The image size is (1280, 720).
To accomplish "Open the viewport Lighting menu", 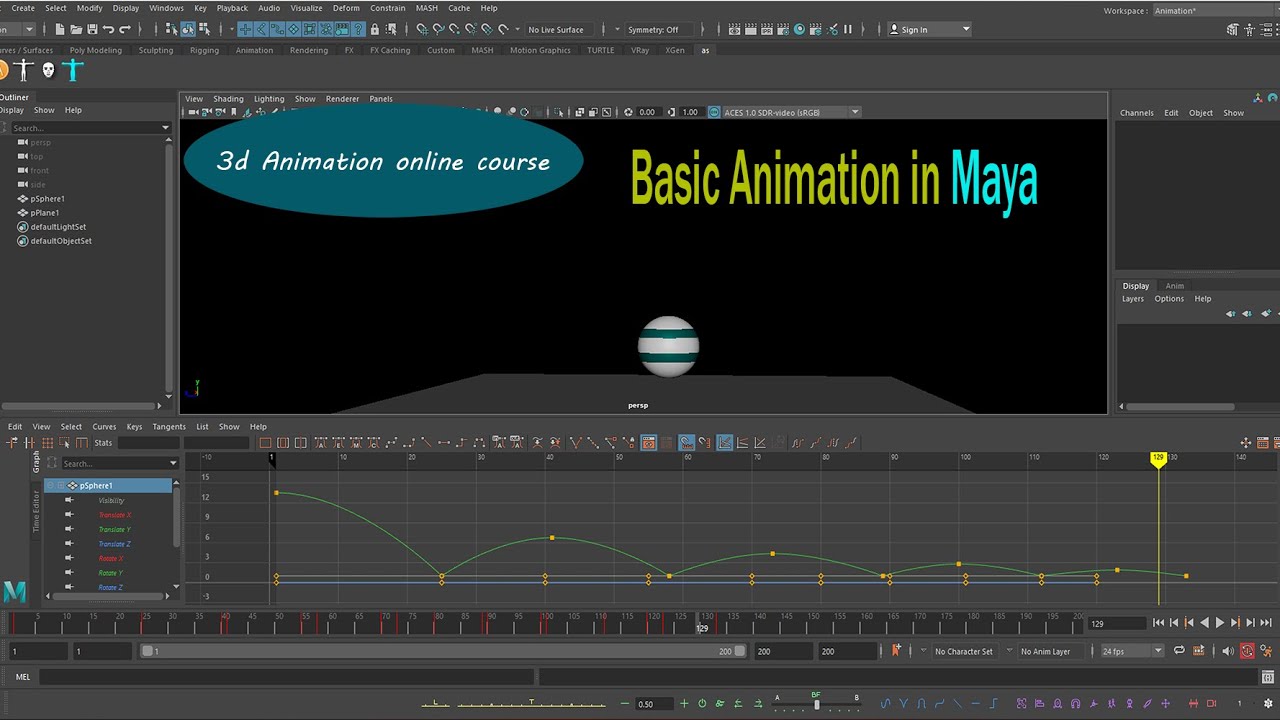I will pos(269,99).
